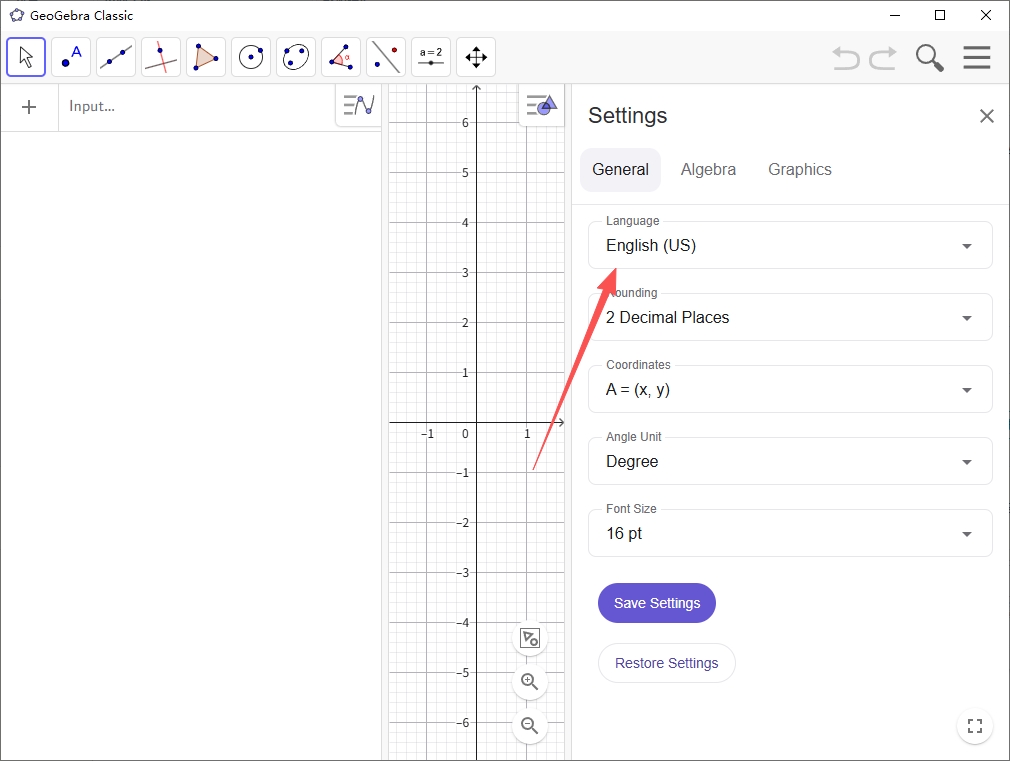This screenshot has height=761, width=1010.
Task: Toggle the Graphics view style bar
Action: tap(541, 105)
